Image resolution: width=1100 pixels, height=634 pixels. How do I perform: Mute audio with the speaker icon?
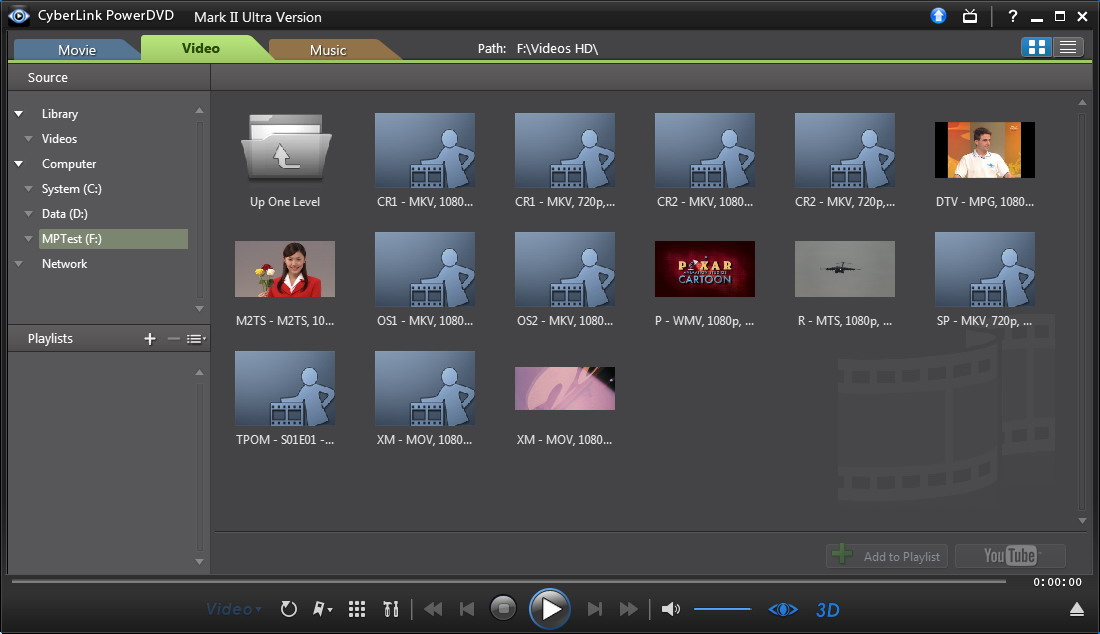(671, 609)
